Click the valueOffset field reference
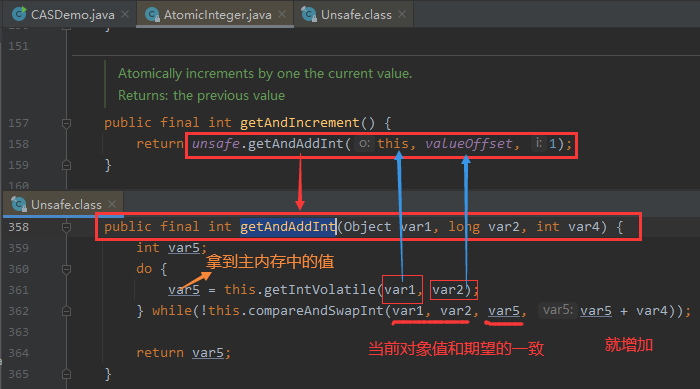 click(x=468, y=144)
